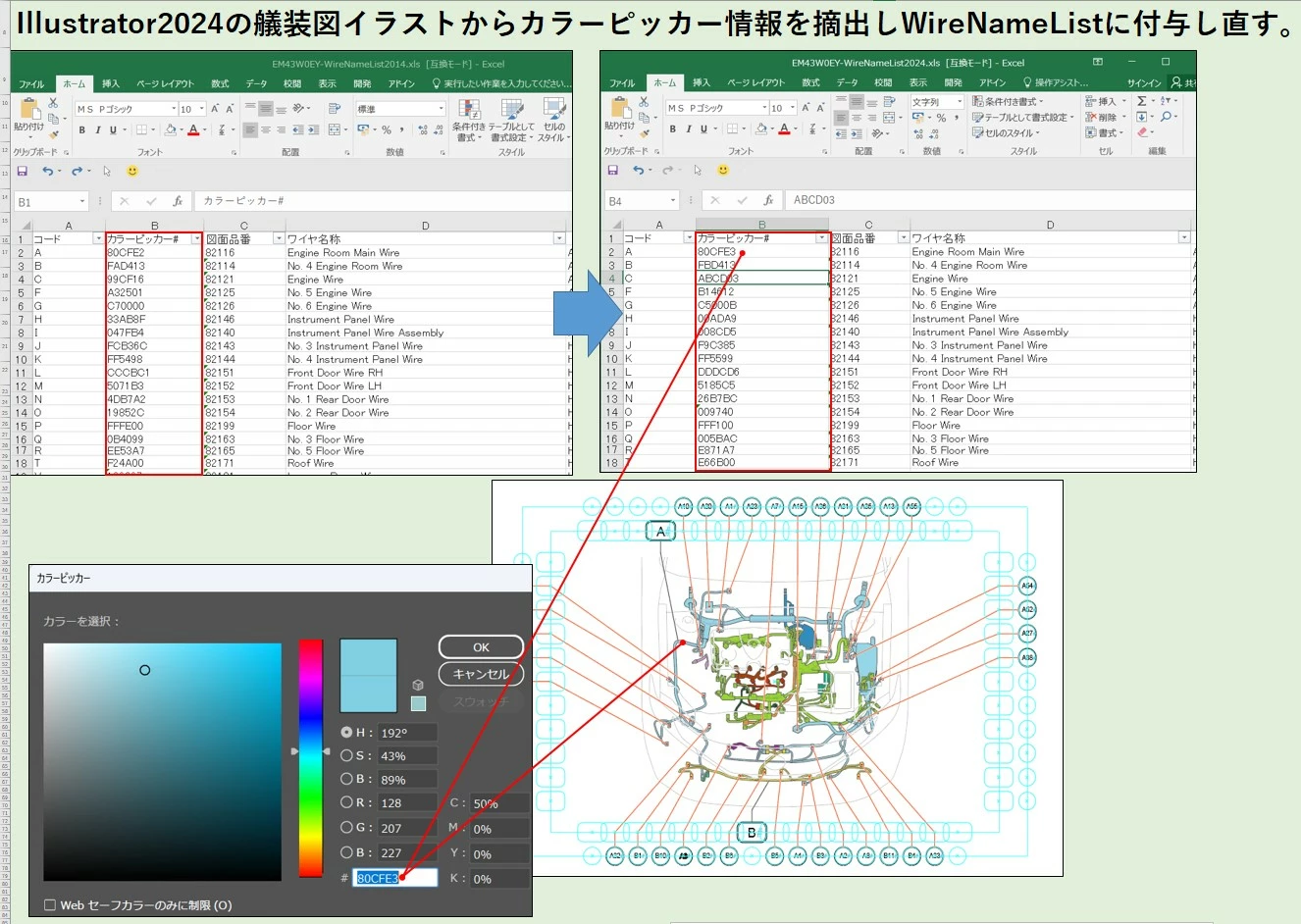Open the ページレイアウト tab in WireNameList2014 window

click(x=165, y=84)
